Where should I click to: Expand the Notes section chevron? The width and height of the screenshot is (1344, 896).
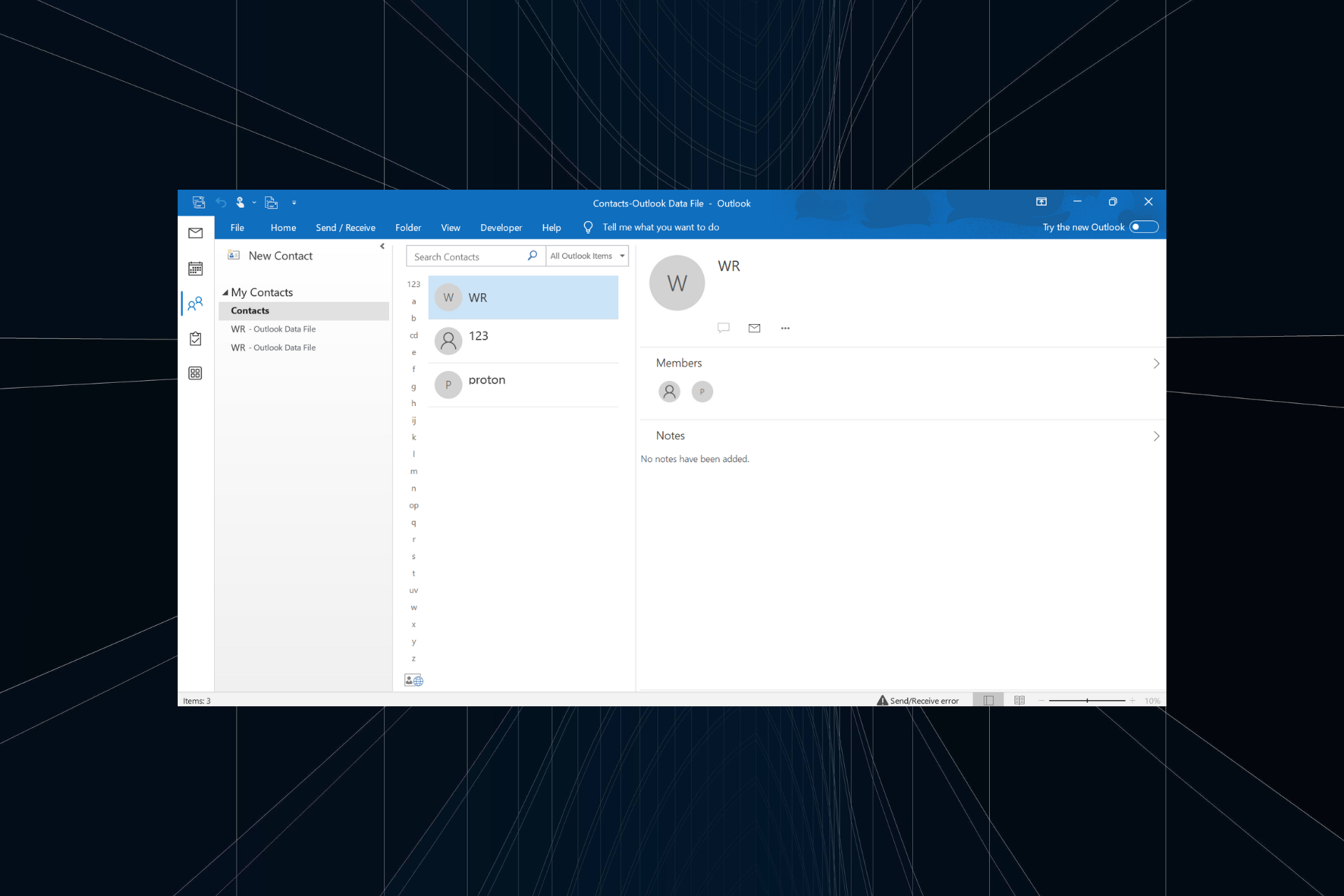[x=1155, y=436]
